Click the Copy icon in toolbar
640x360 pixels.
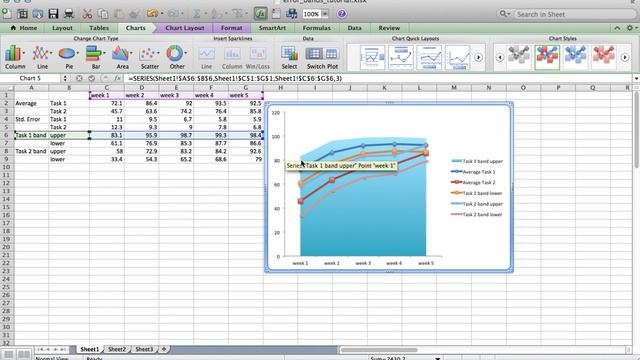click(x=103, y=14)
